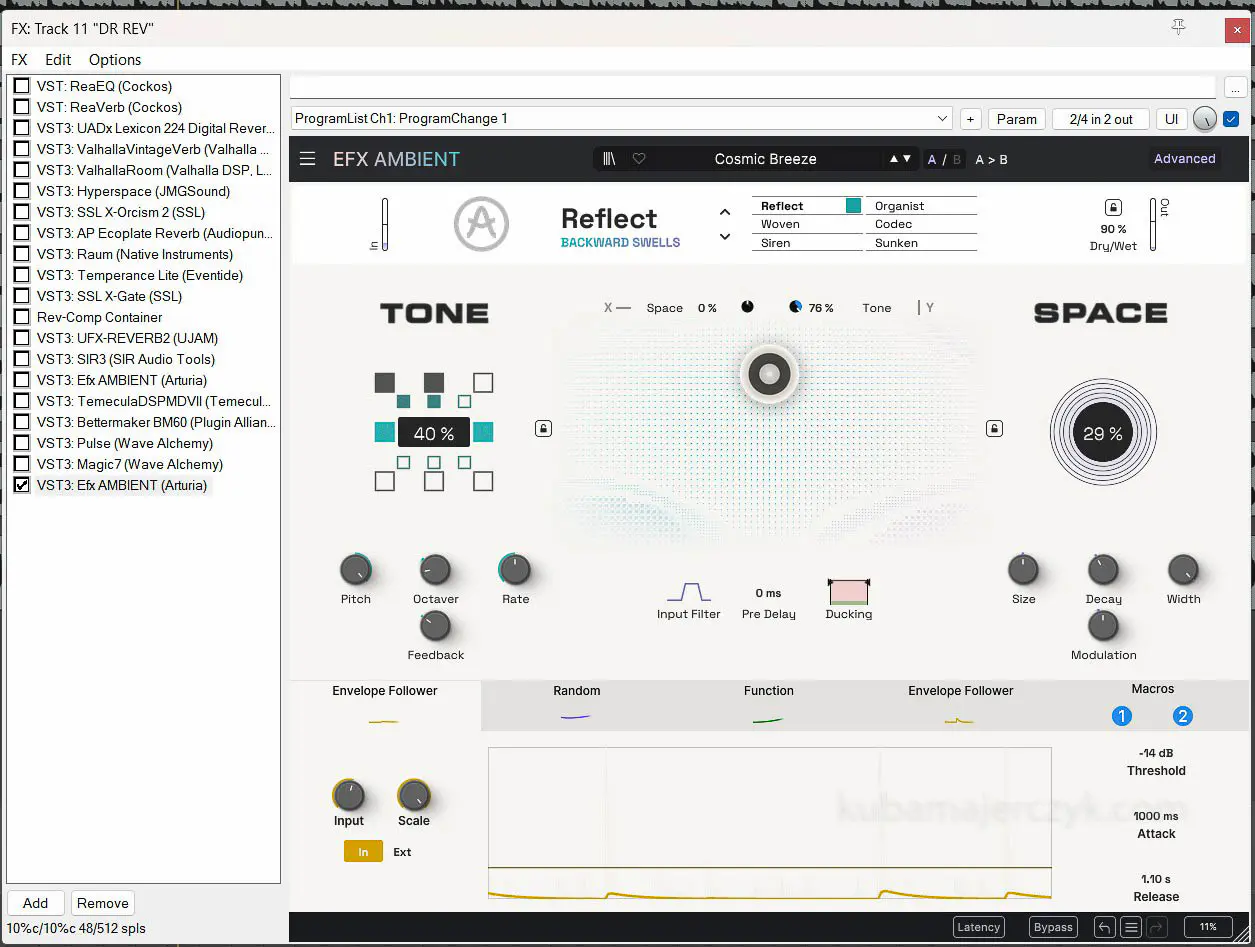Click the Advanced button
The image size is (1255, 947).
[1184, 159]
